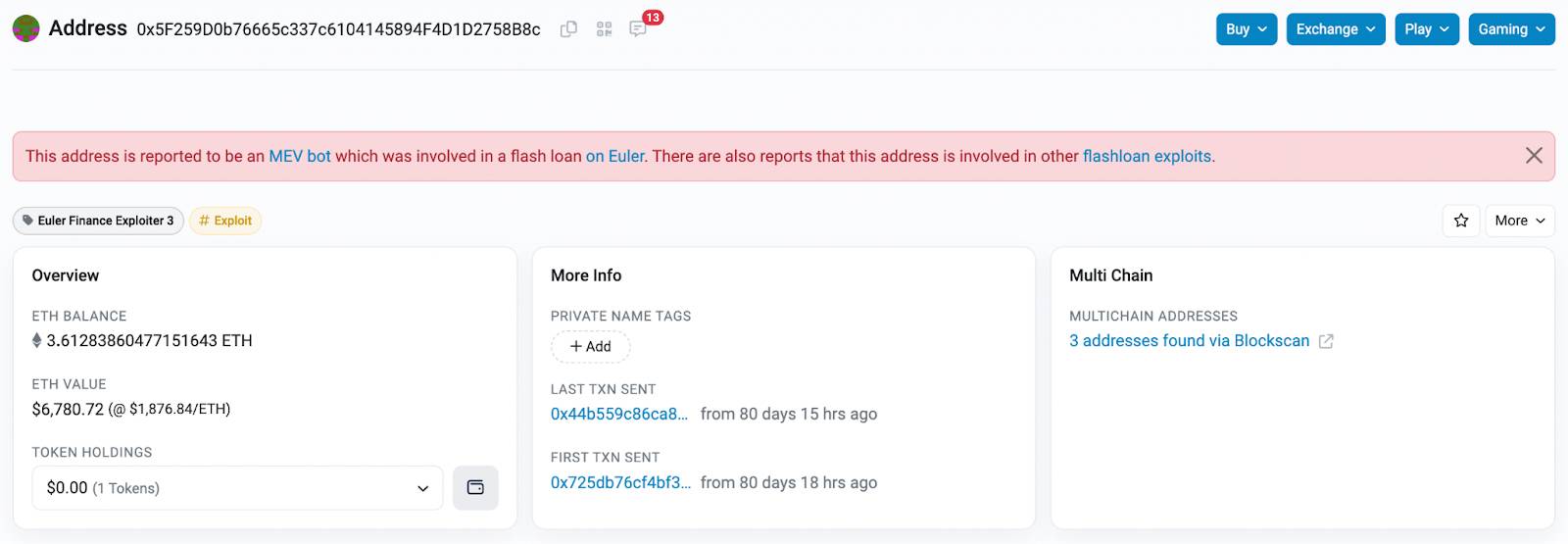Image resolution: width=1568 pixels, height=544 pixels.
Task: Click the ETH balance 3.61283860477151643 value
Action: (149, 340)
